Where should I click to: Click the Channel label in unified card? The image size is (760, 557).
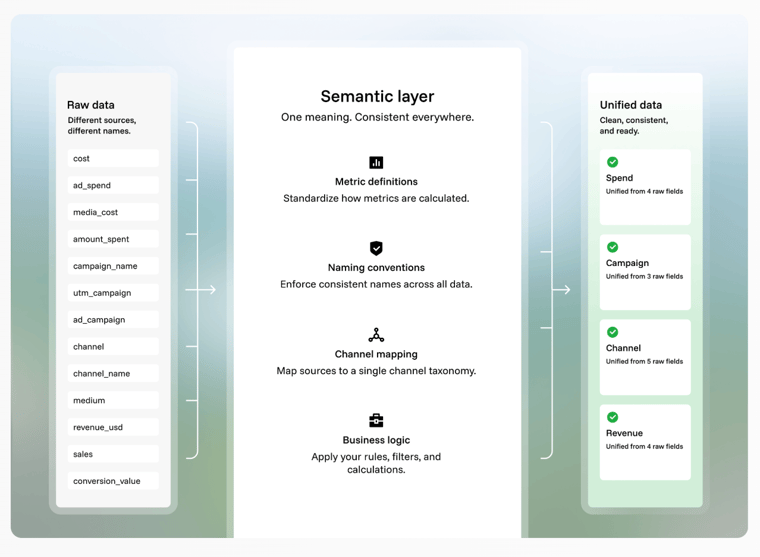[x=623, y=348]
